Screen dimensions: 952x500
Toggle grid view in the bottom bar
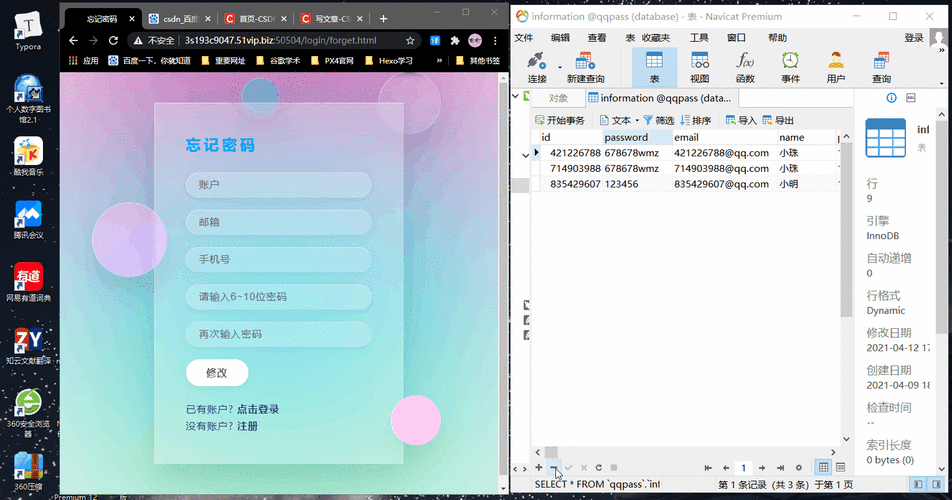(x=823, y=467)
